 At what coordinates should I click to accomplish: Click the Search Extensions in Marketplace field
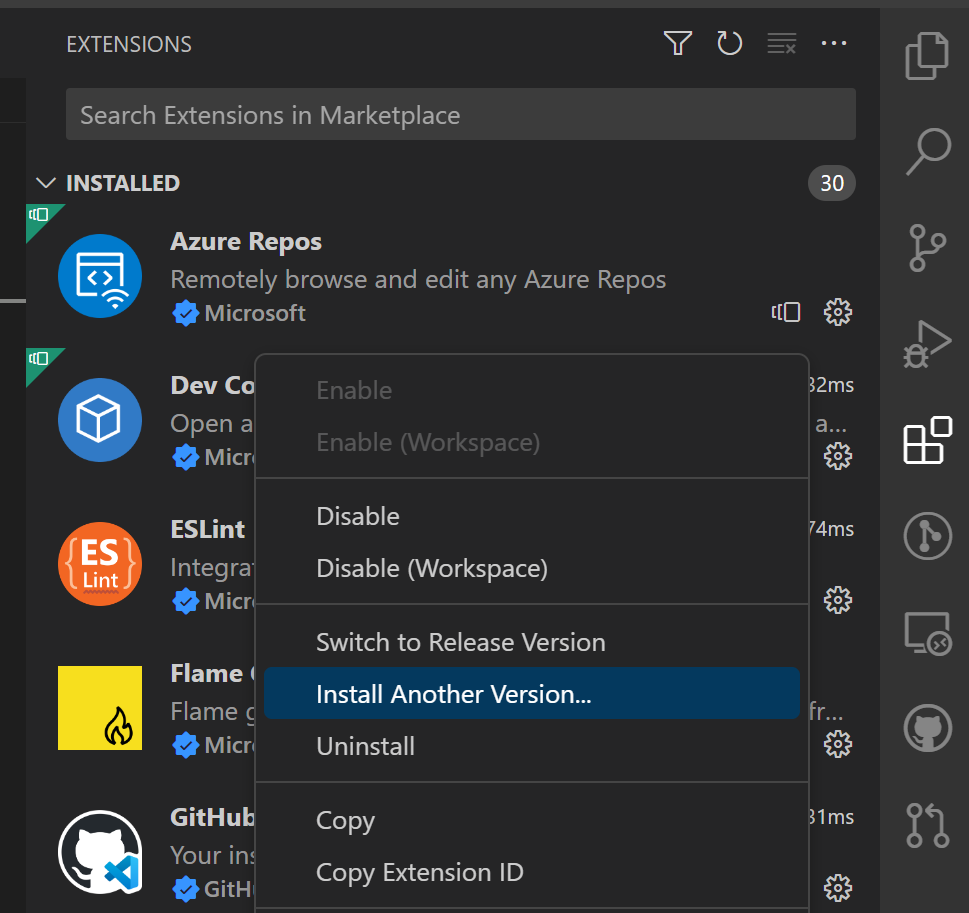click(x=460, y=114)
